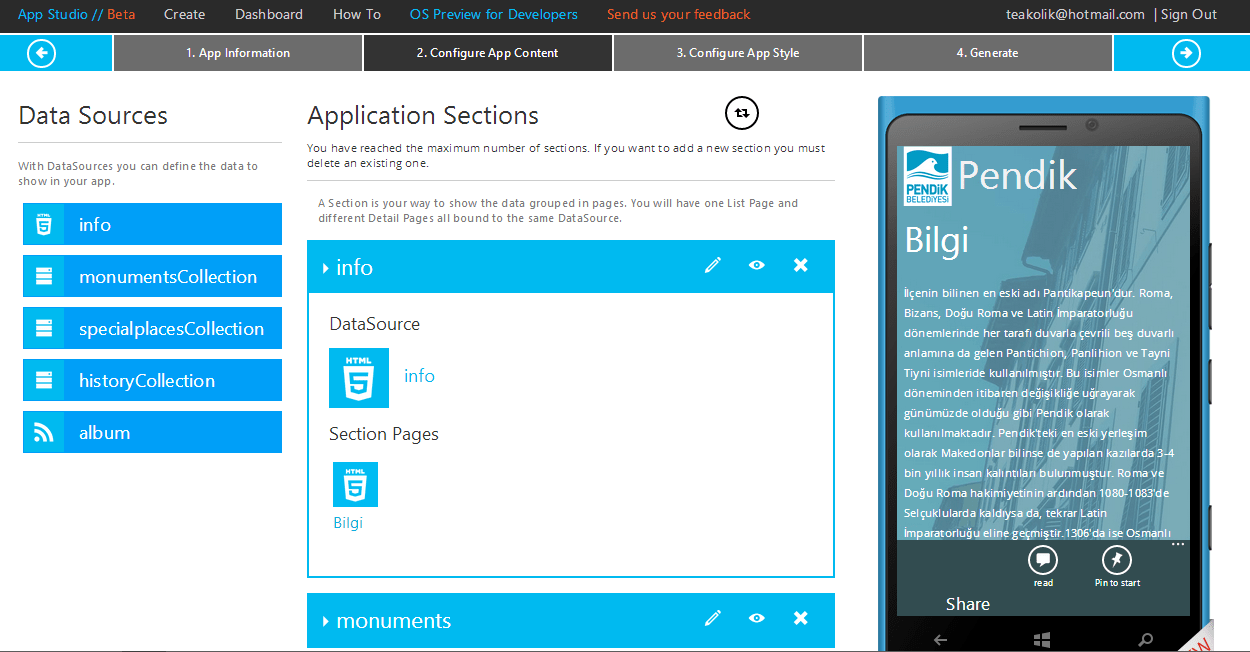The height and width of the screenshot is (652, 1250).
Task: Go to Configure App Style step
Action: point(738,53)
